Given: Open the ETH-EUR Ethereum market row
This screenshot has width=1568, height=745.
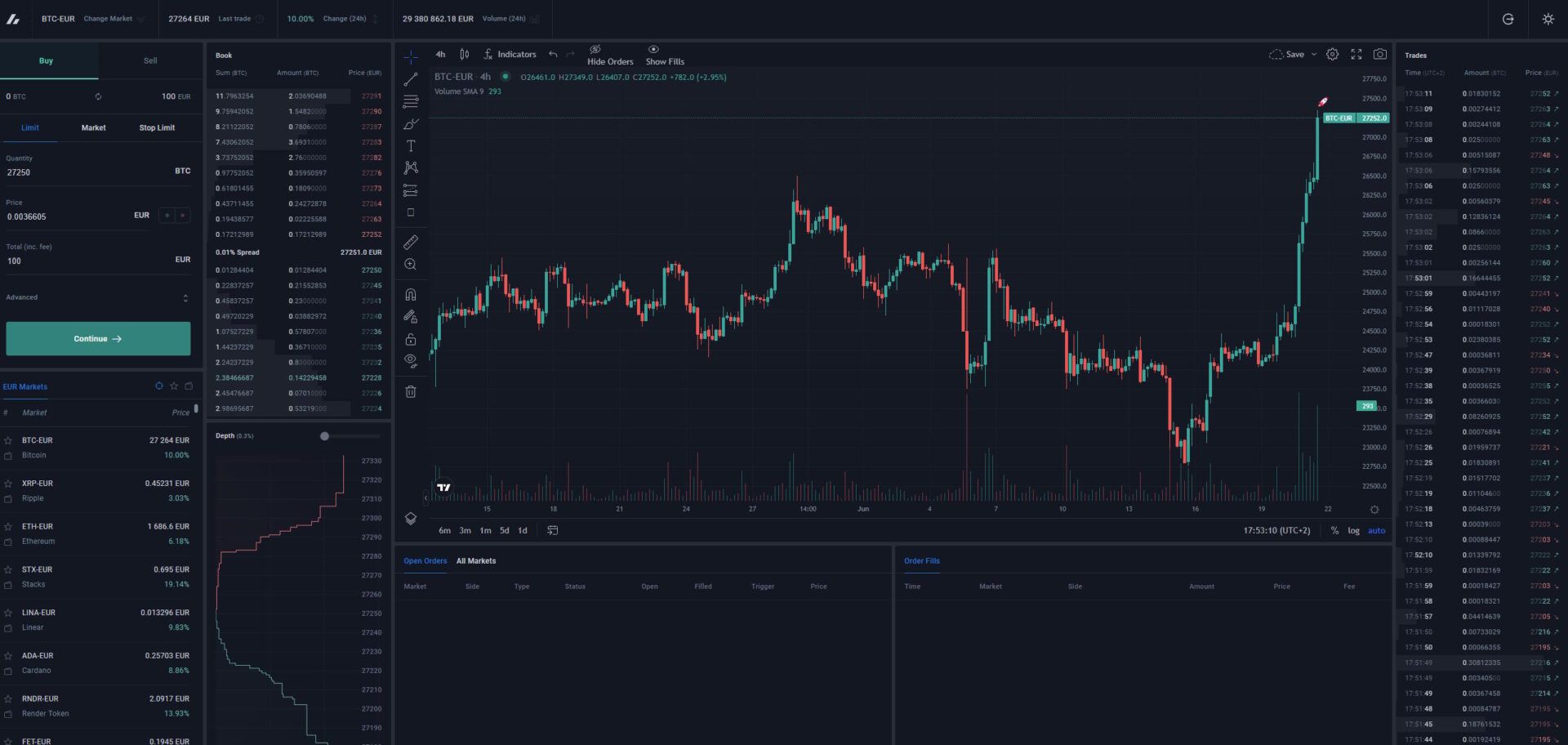Looking at the screenshot, I should tap(98, 534).
